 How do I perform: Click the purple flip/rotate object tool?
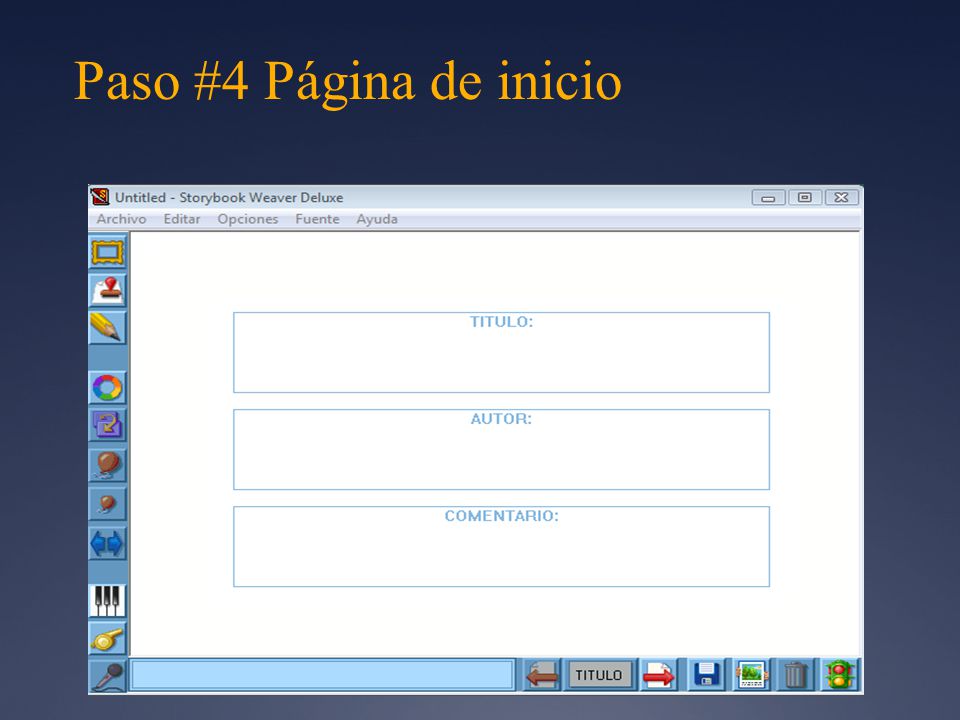click(x=108, y=425)
